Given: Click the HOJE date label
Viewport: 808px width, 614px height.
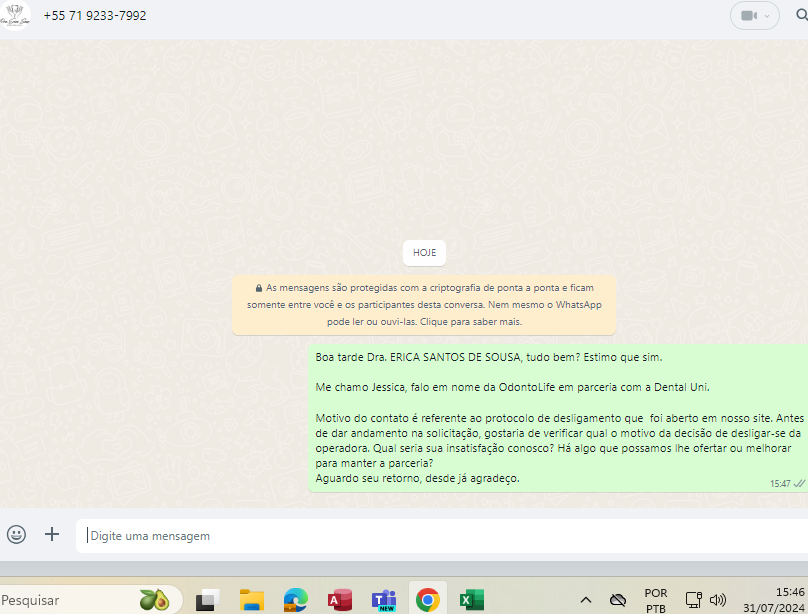Looking at the screenshot, I should 424,253.
